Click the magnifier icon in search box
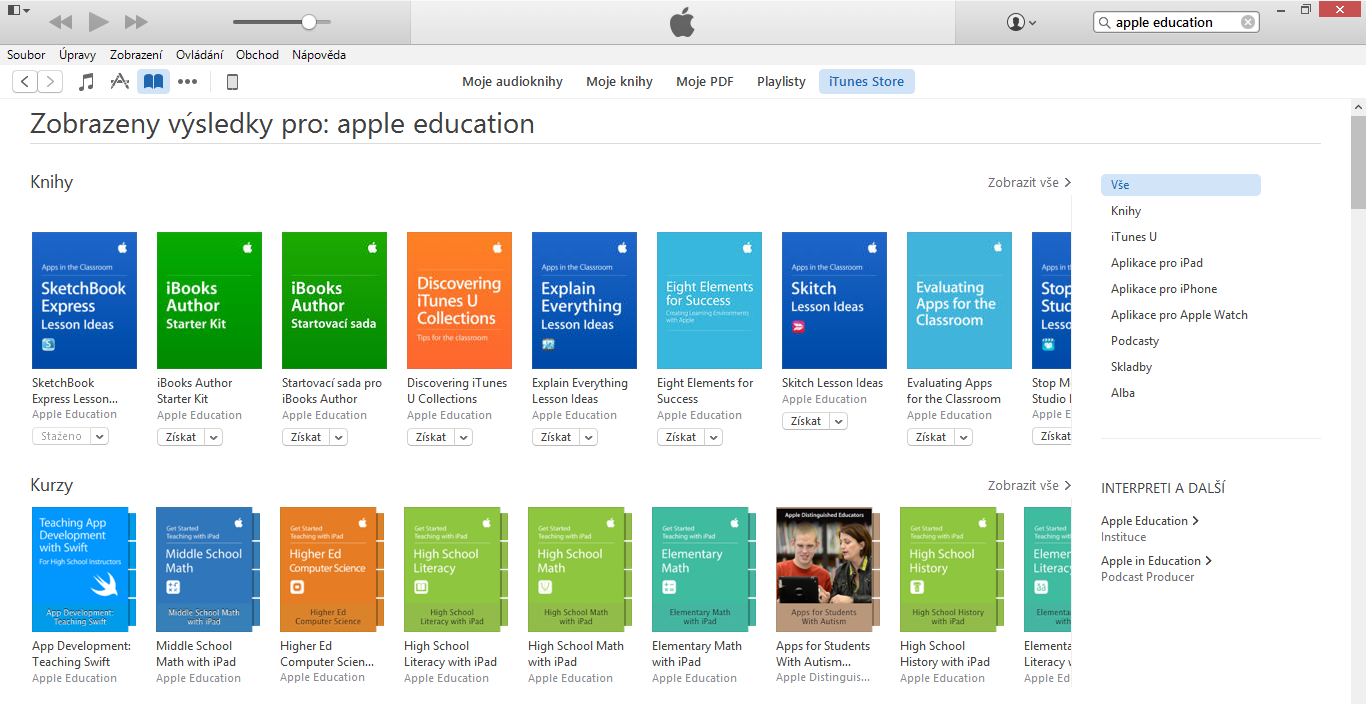 tap(1104, 22)
